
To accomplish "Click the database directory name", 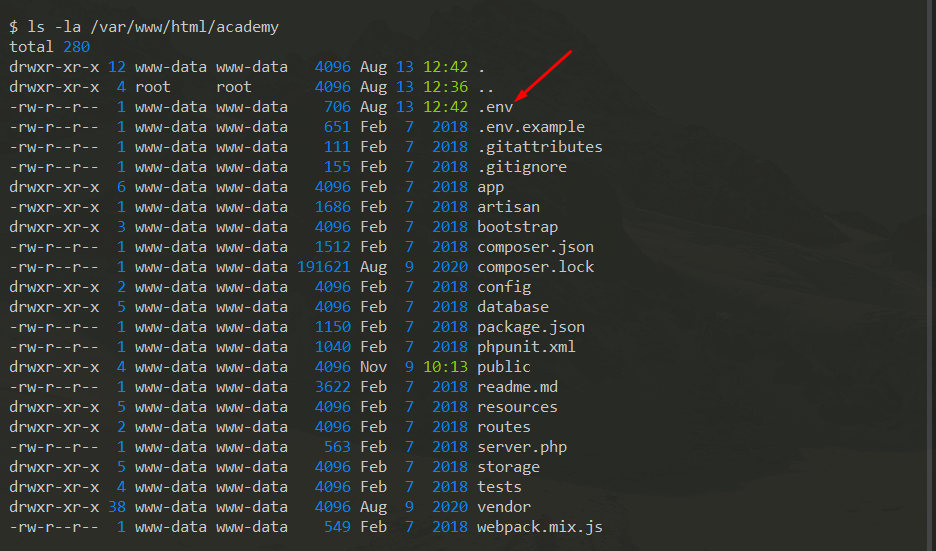I will pyautogui.click(x=513, y=307).
